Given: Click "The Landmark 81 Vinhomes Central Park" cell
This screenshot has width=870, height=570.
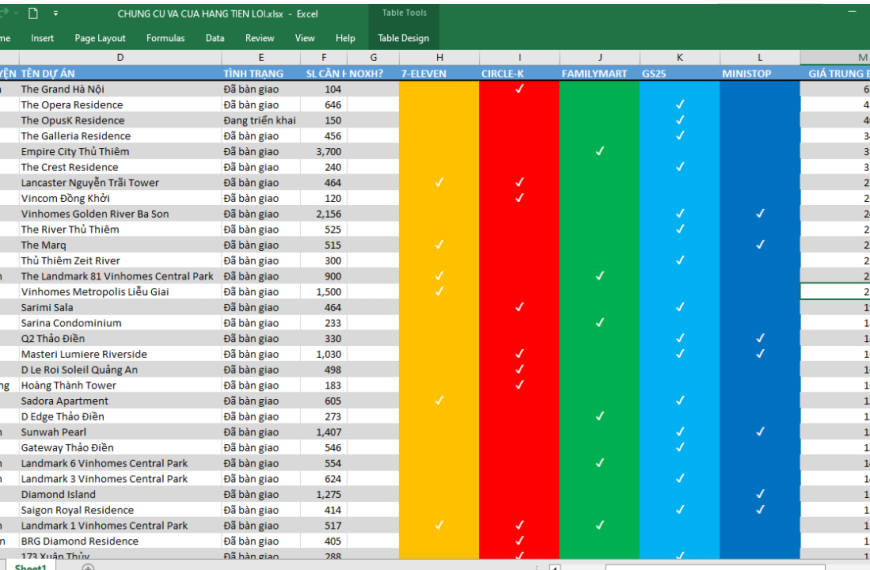Looking at the screenshot, I should [x=120, y=276].
